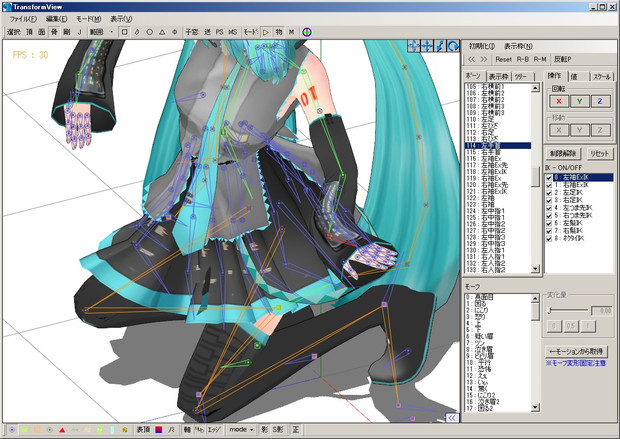Screen dimensions: 620x439
Task: Click the red-blue square icon in bottom bar
Action: point(159,430)
